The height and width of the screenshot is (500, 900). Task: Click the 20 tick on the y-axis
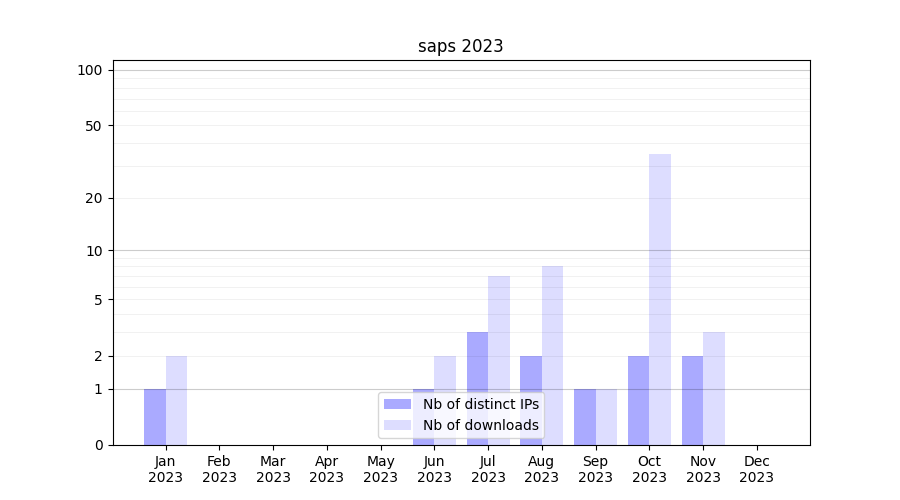[94, 198]
